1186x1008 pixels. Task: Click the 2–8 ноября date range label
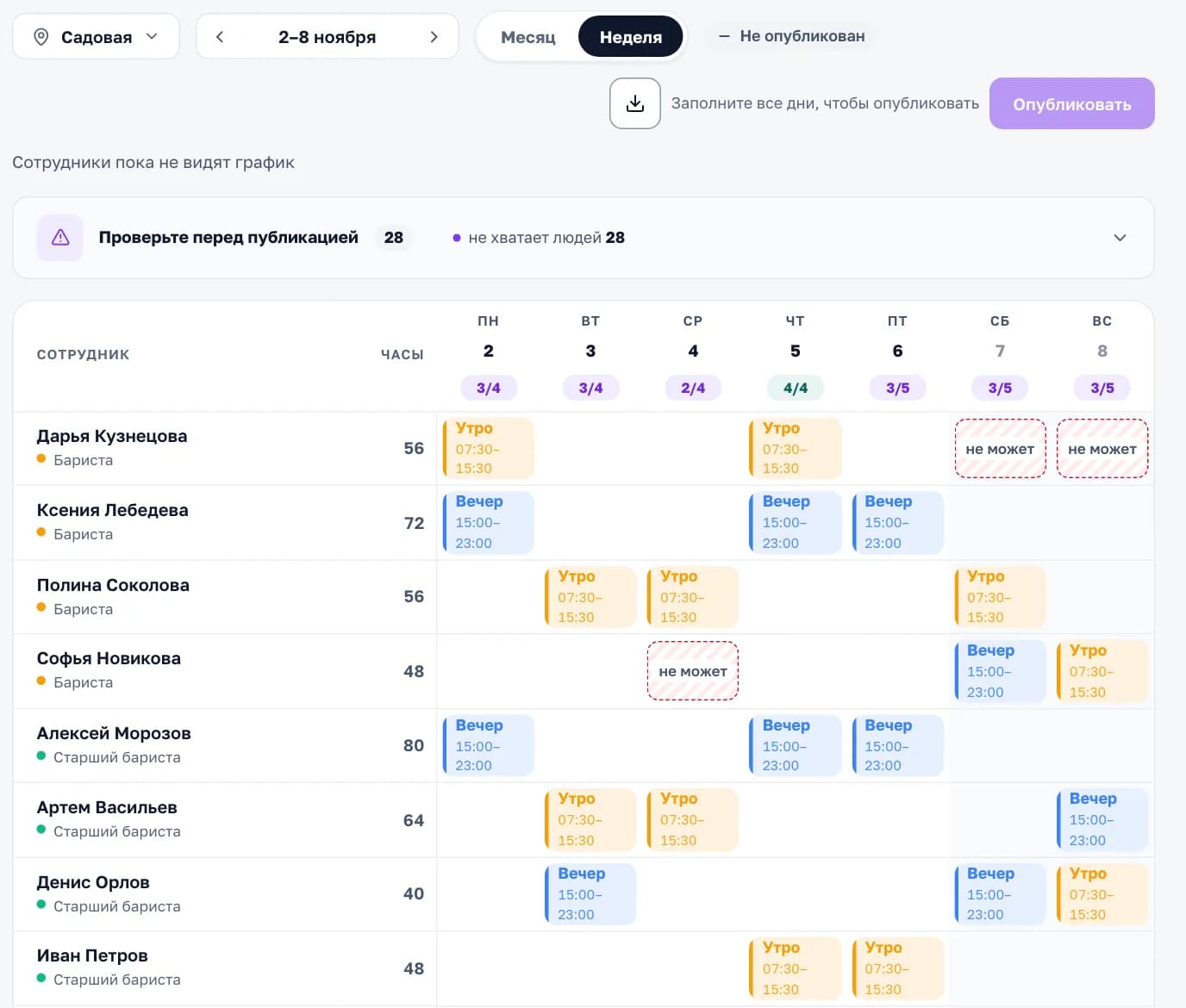pyautogui.click(x=327, y=37)
